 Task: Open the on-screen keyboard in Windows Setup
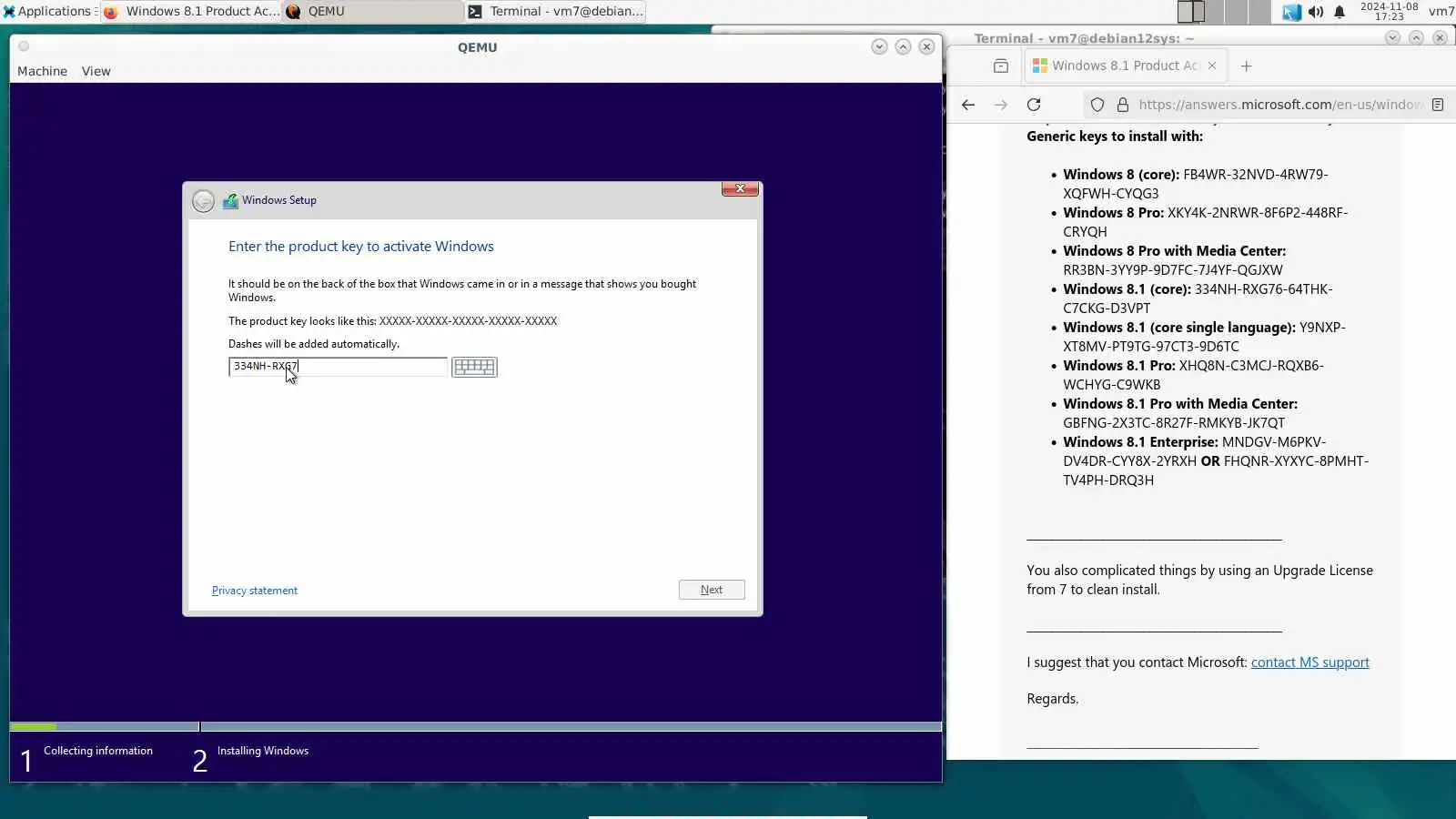(x=474, y=367)
